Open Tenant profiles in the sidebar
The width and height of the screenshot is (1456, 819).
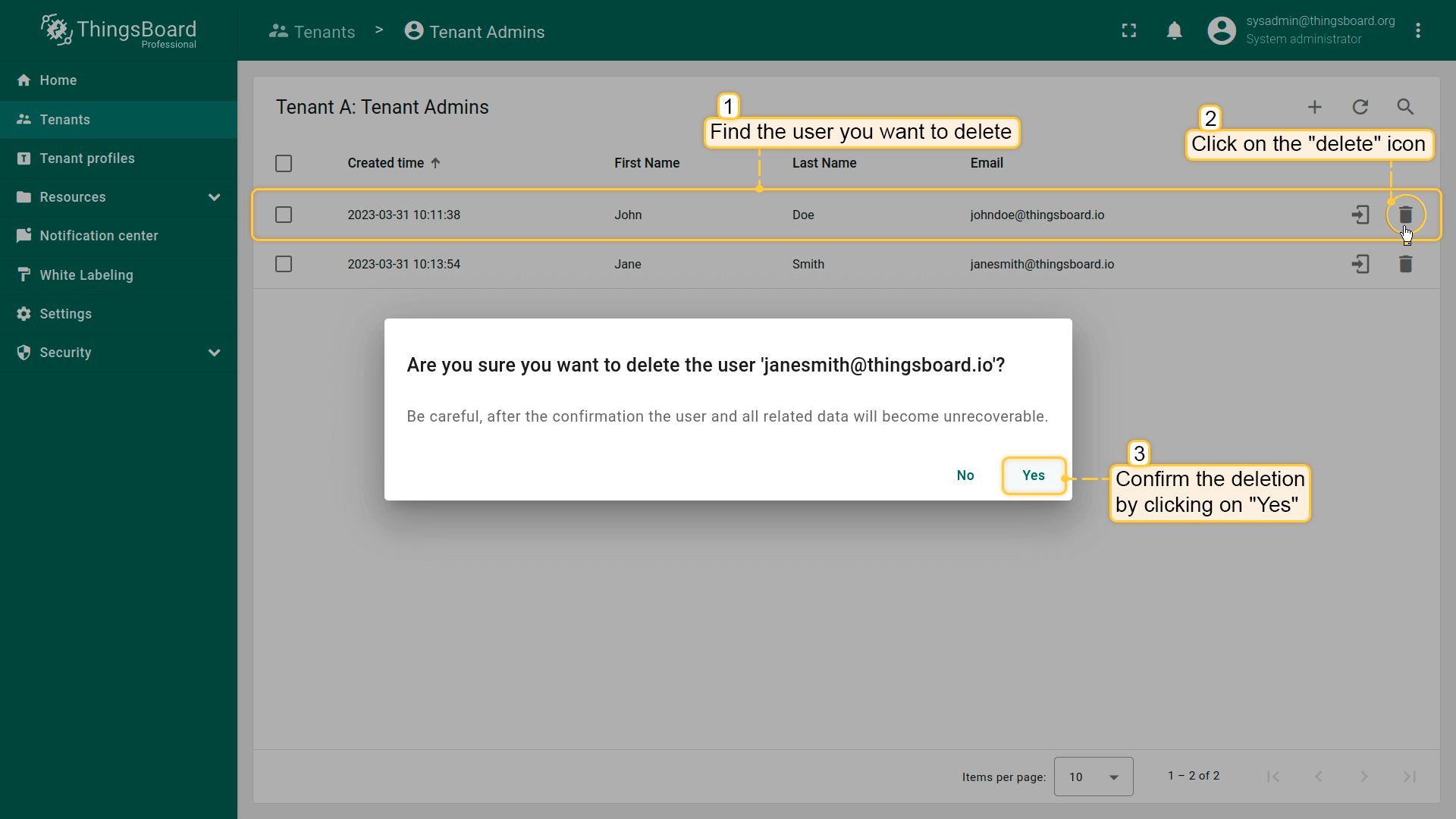[87, 158]
